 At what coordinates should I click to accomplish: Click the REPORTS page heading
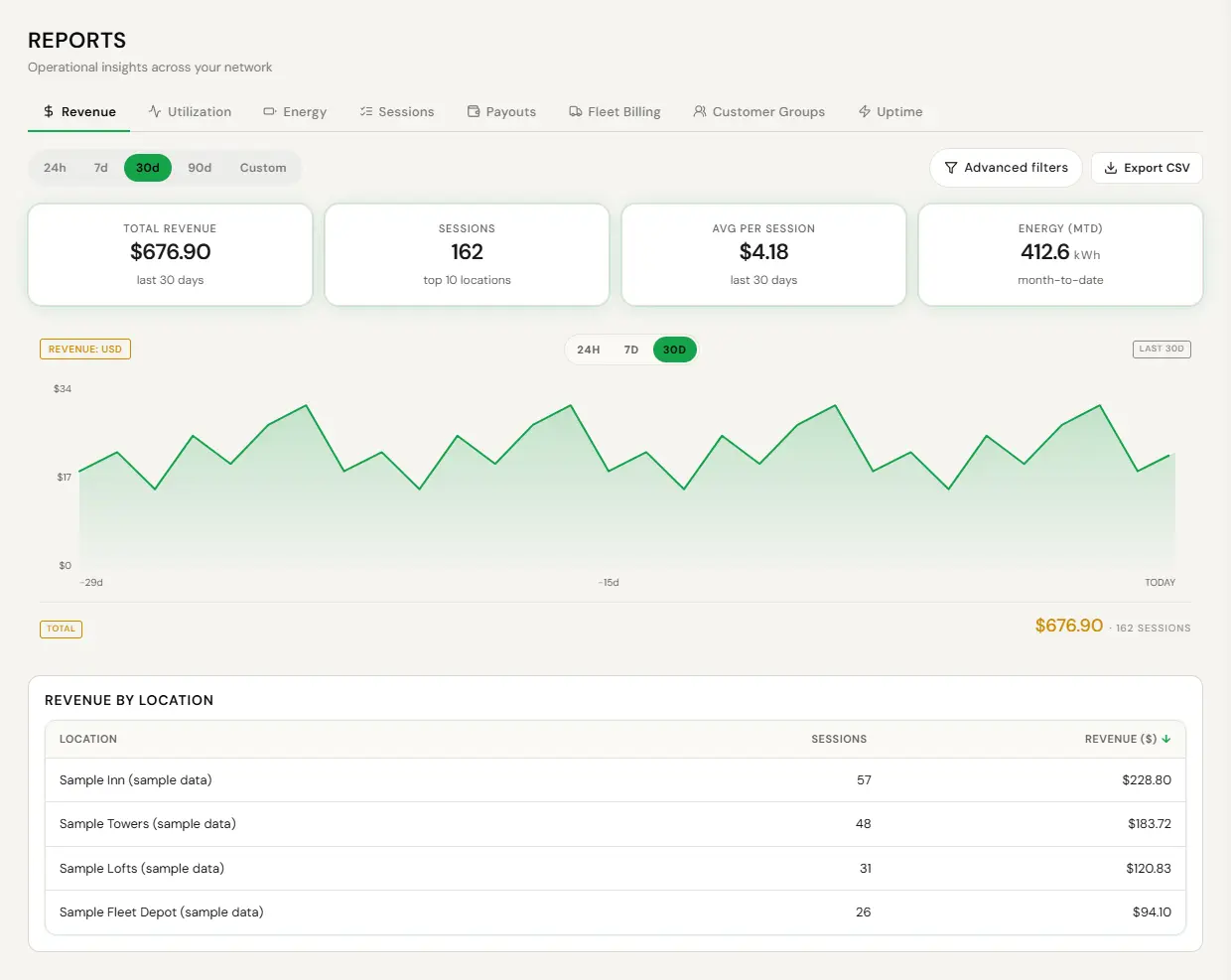[x=77, y=41]
